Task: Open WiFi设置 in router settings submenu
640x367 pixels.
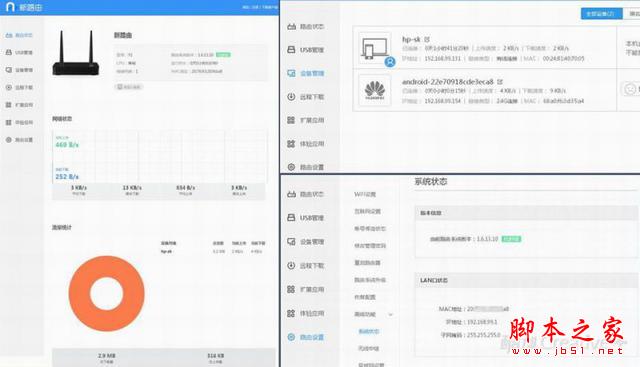Action: point(365,194)
